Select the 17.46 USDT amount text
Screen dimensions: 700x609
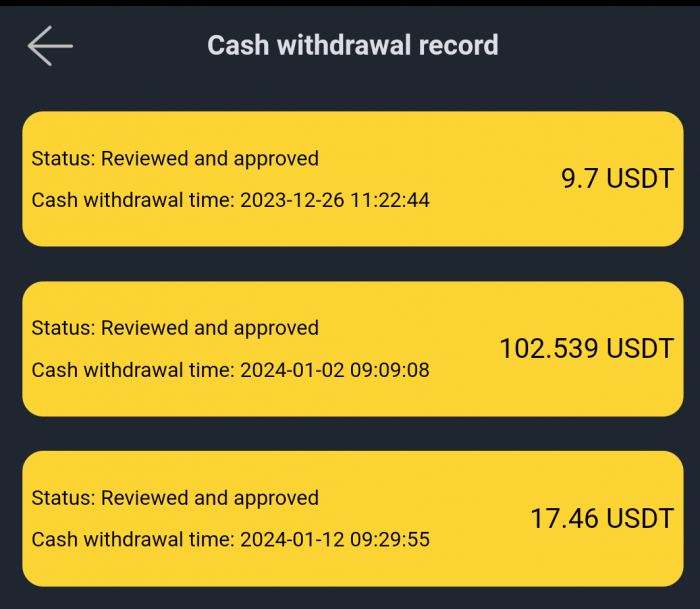tap(601, 519)
